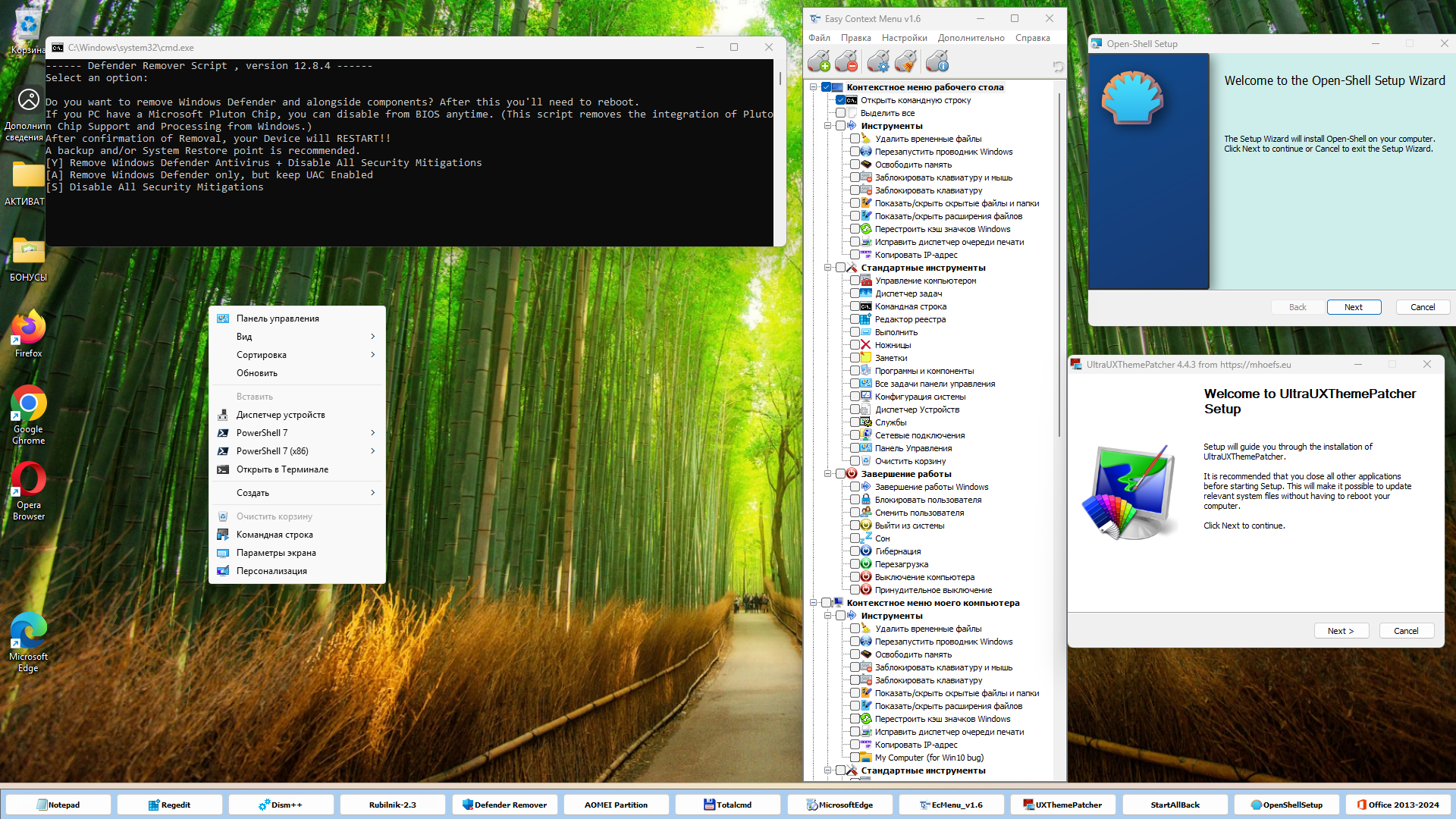Expand the Сортировка submenu arrow
The width and height of the screenshot is (1456, 819).
(x=372, y=355)
